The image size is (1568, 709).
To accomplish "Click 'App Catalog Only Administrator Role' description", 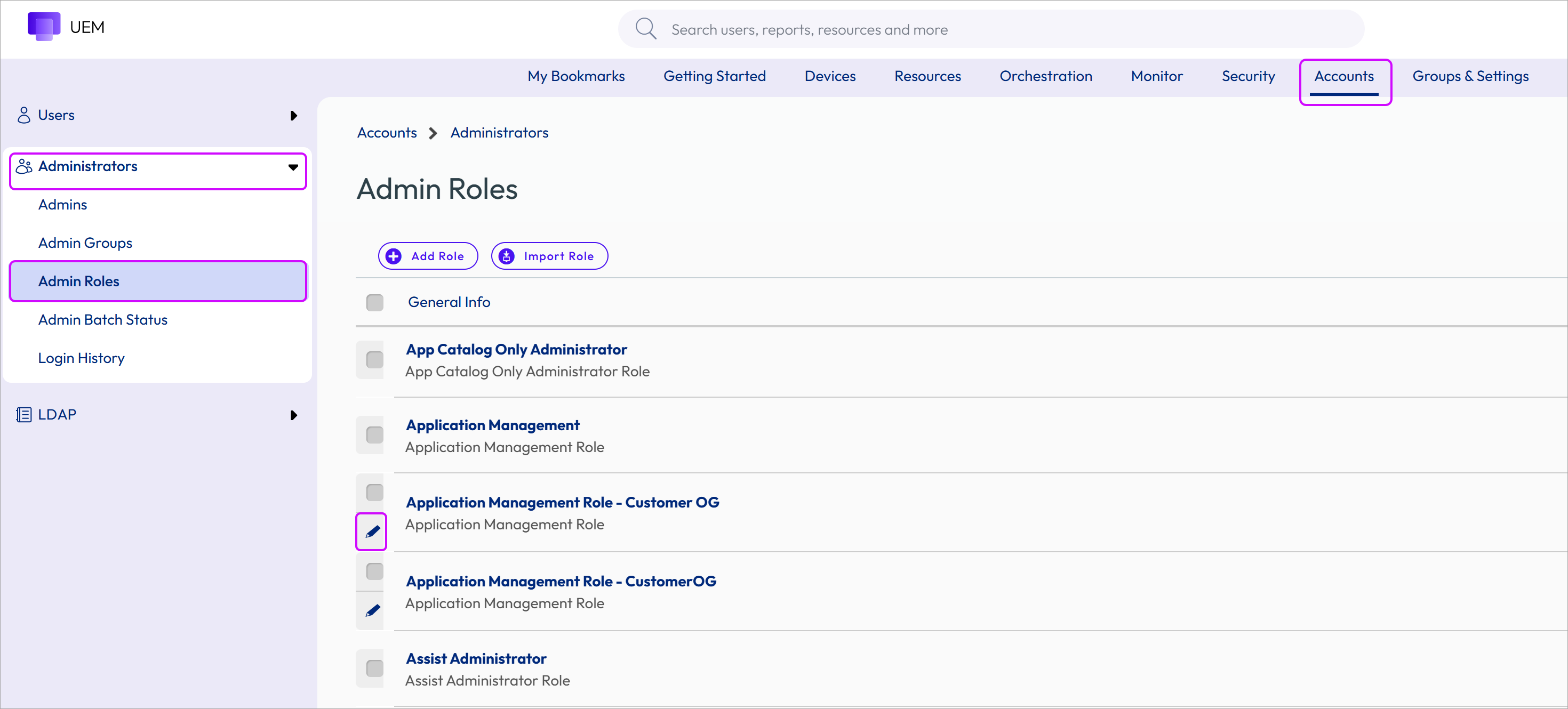I will (527, 371).
